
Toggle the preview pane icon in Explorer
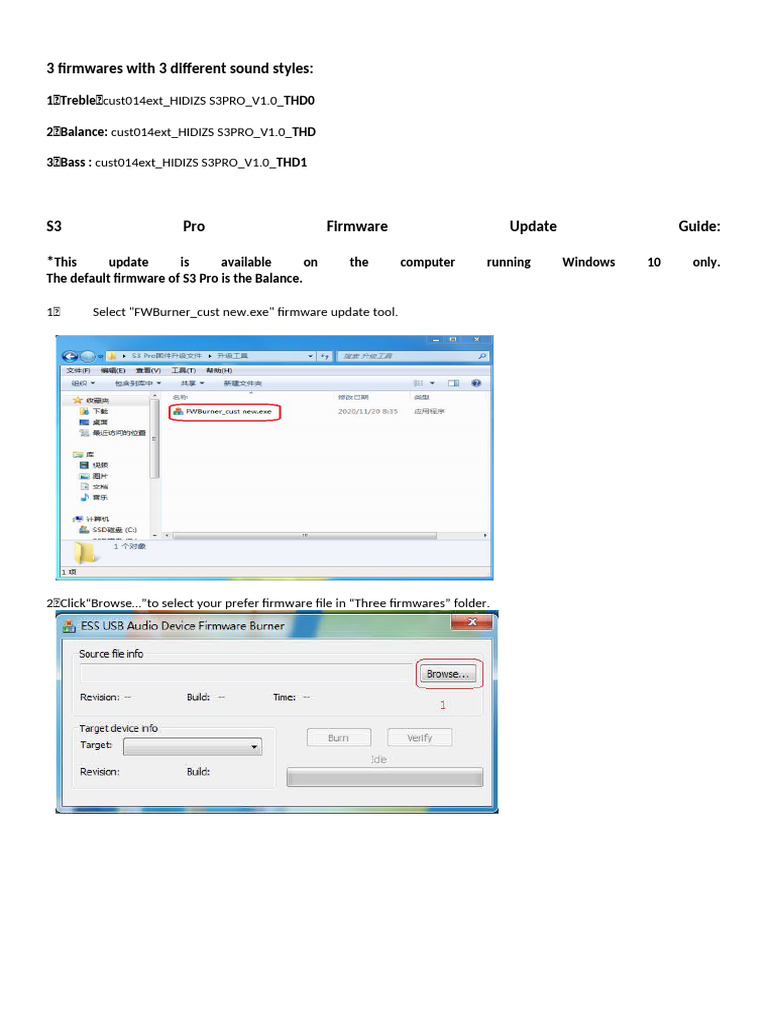(453, 383)
